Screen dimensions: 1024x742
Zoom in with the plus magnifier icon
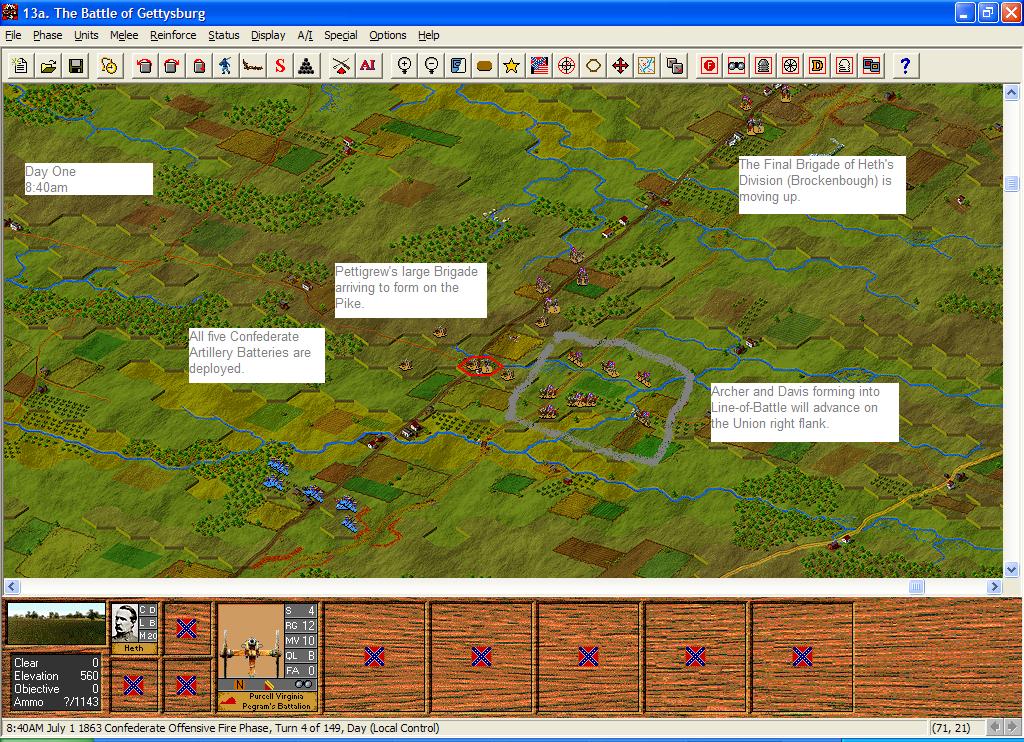tap(404, 65)
